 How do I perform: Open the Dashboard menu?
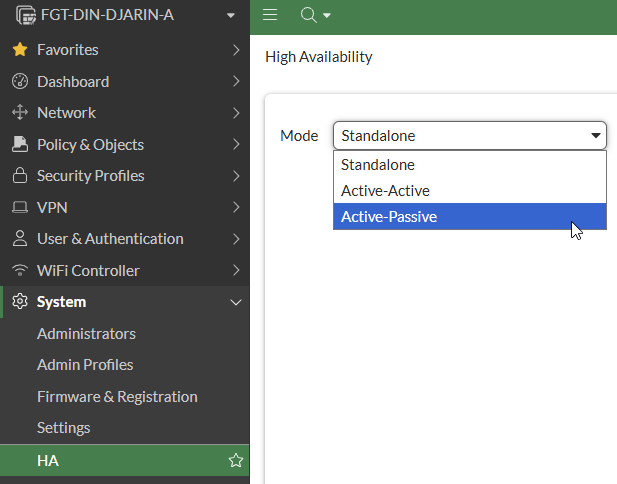pyautogui.click(x=124, y=81)
